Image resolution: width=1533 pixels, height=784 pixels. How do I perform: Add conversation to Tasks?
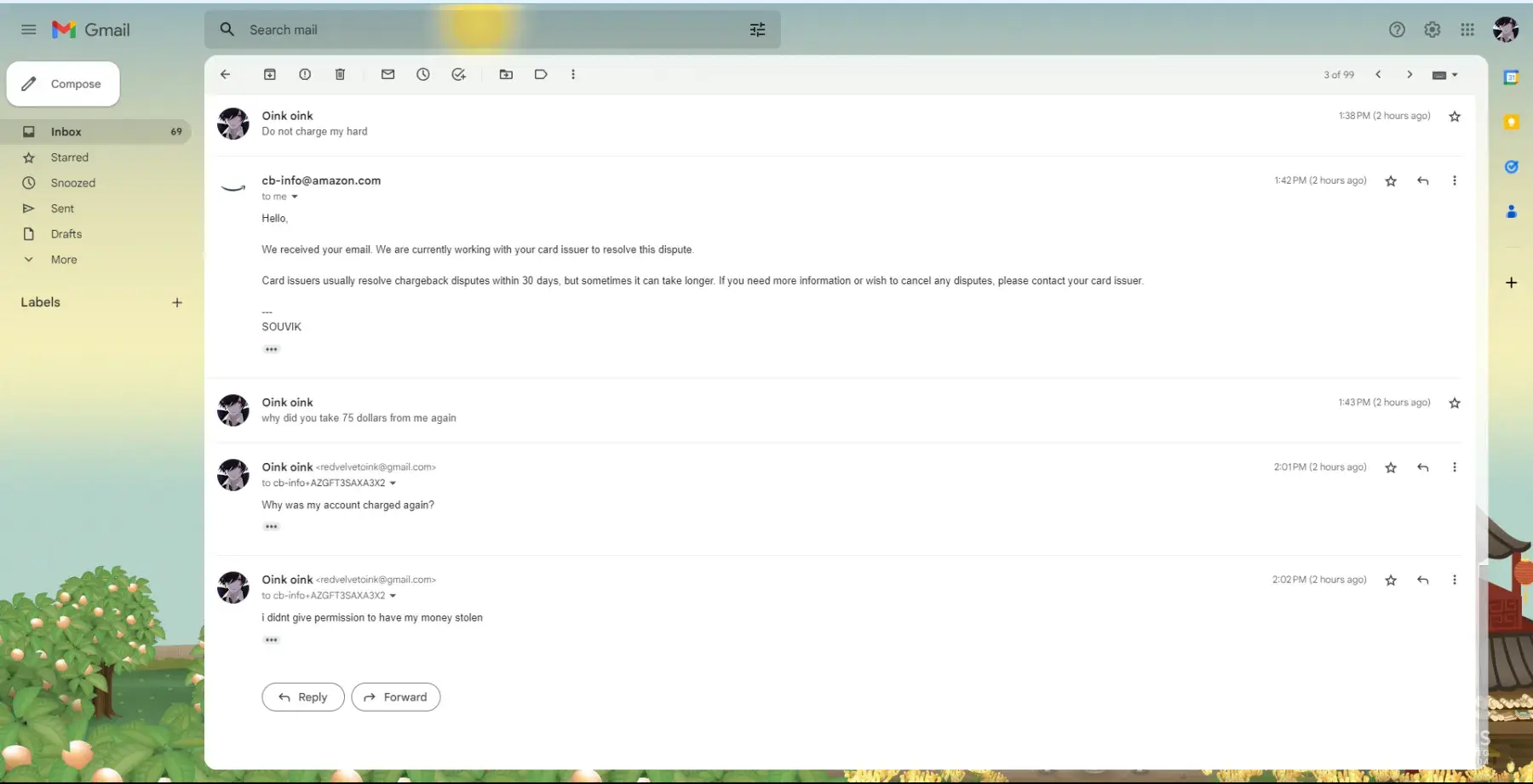tap(458, 75)
